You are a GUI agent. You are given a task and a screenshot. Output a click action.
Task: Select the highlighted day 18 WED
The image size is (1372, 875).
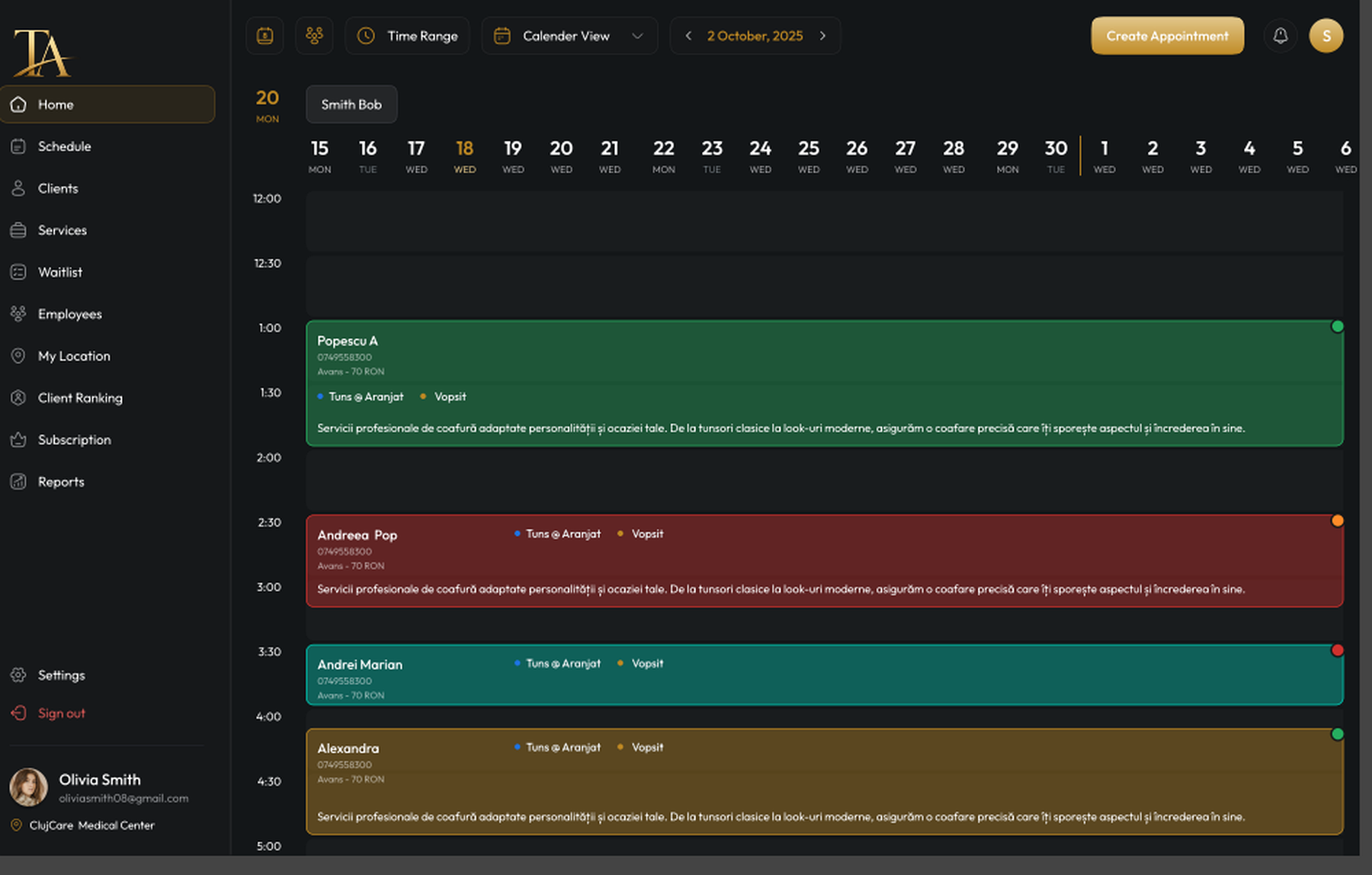click(x=465, y=156)
